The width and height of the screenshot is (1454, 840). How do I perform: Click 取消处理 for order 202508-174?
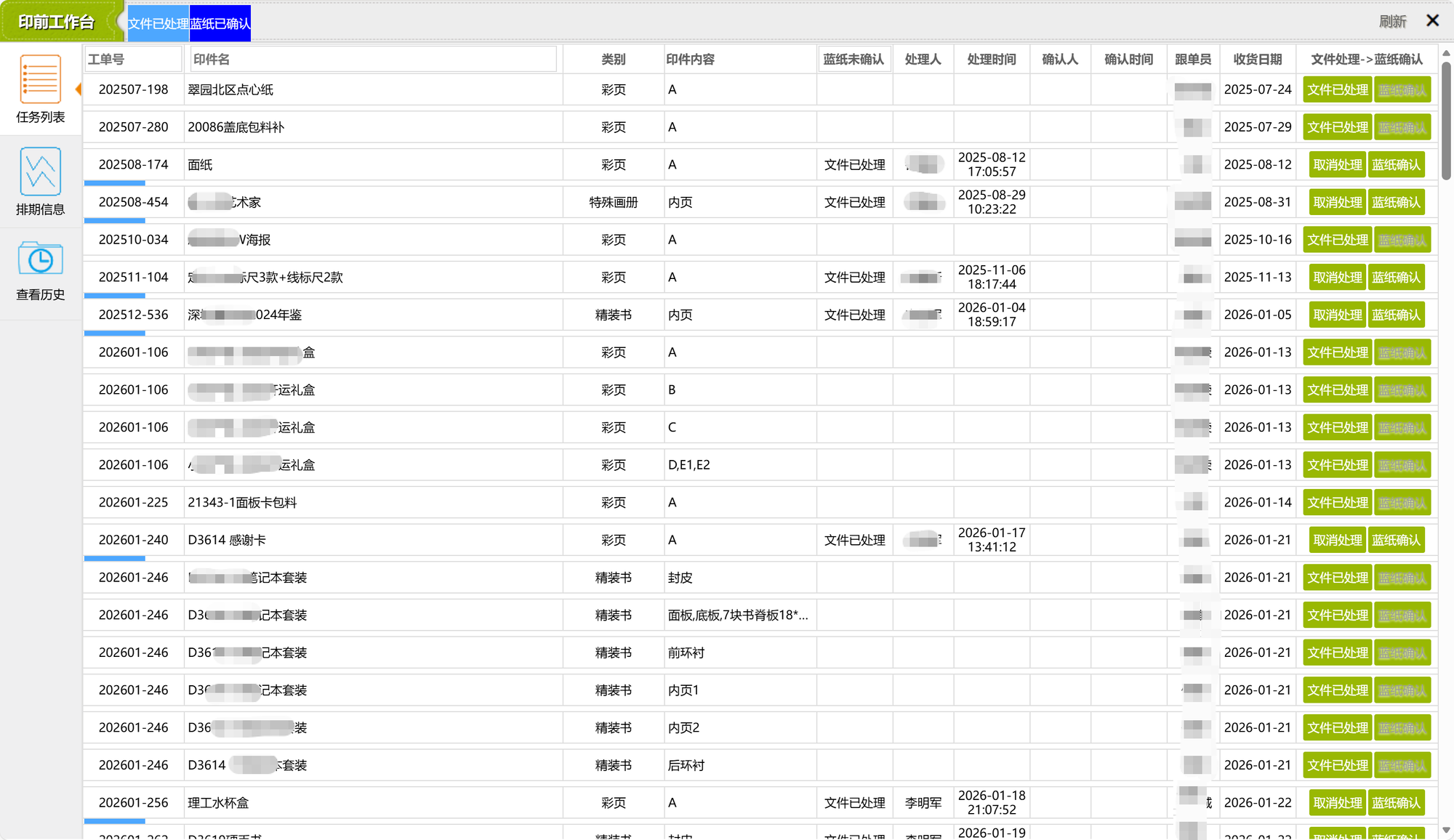tap(1337, 165)
